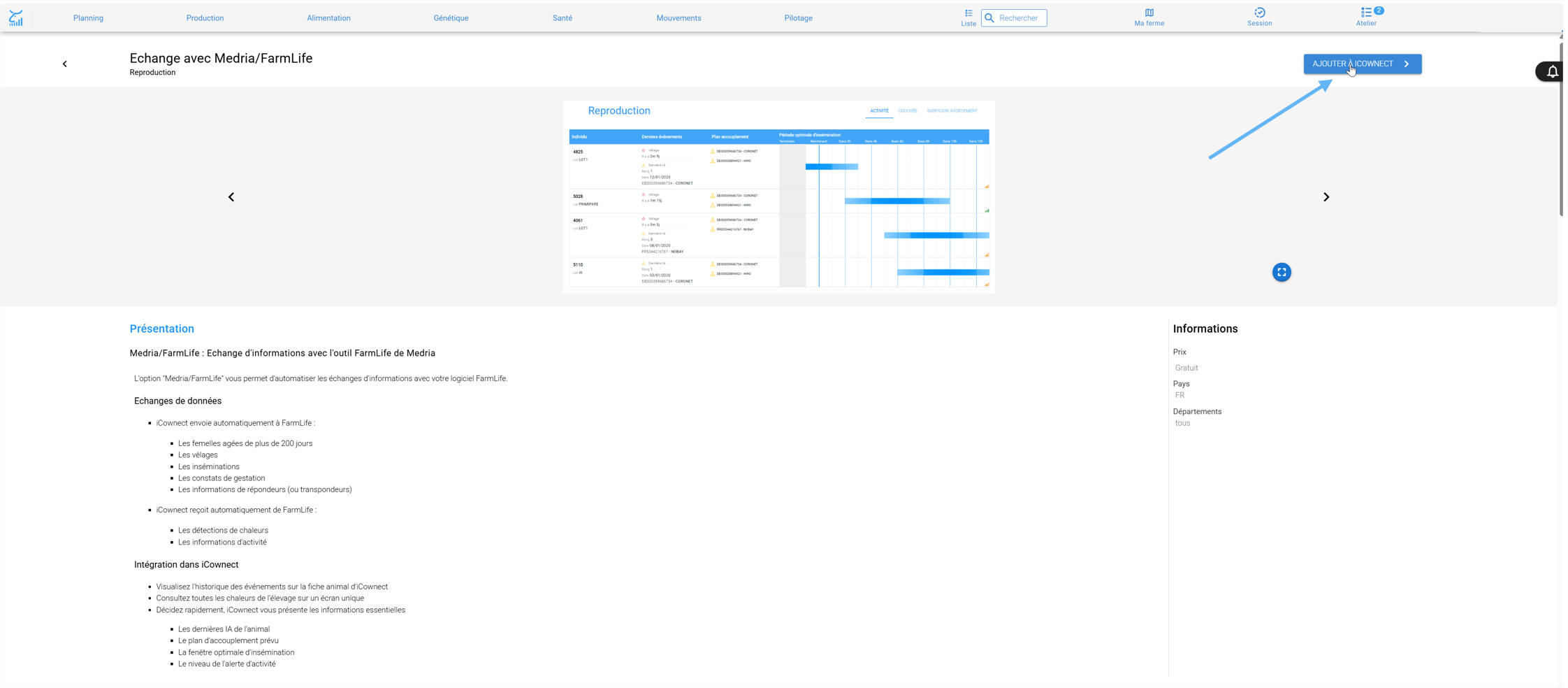The height and width of the screenshot is (688, 1568).
Task: Open the Planning menu
Action: [x=88, y=18]
